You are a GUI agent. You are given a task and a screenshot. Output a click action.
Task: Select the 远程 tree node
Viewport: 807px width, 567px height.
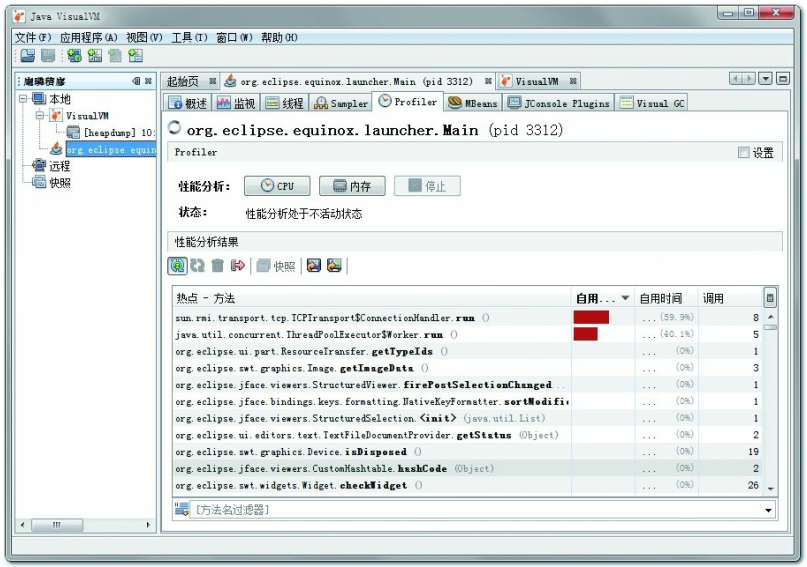[x=59, y=166]
